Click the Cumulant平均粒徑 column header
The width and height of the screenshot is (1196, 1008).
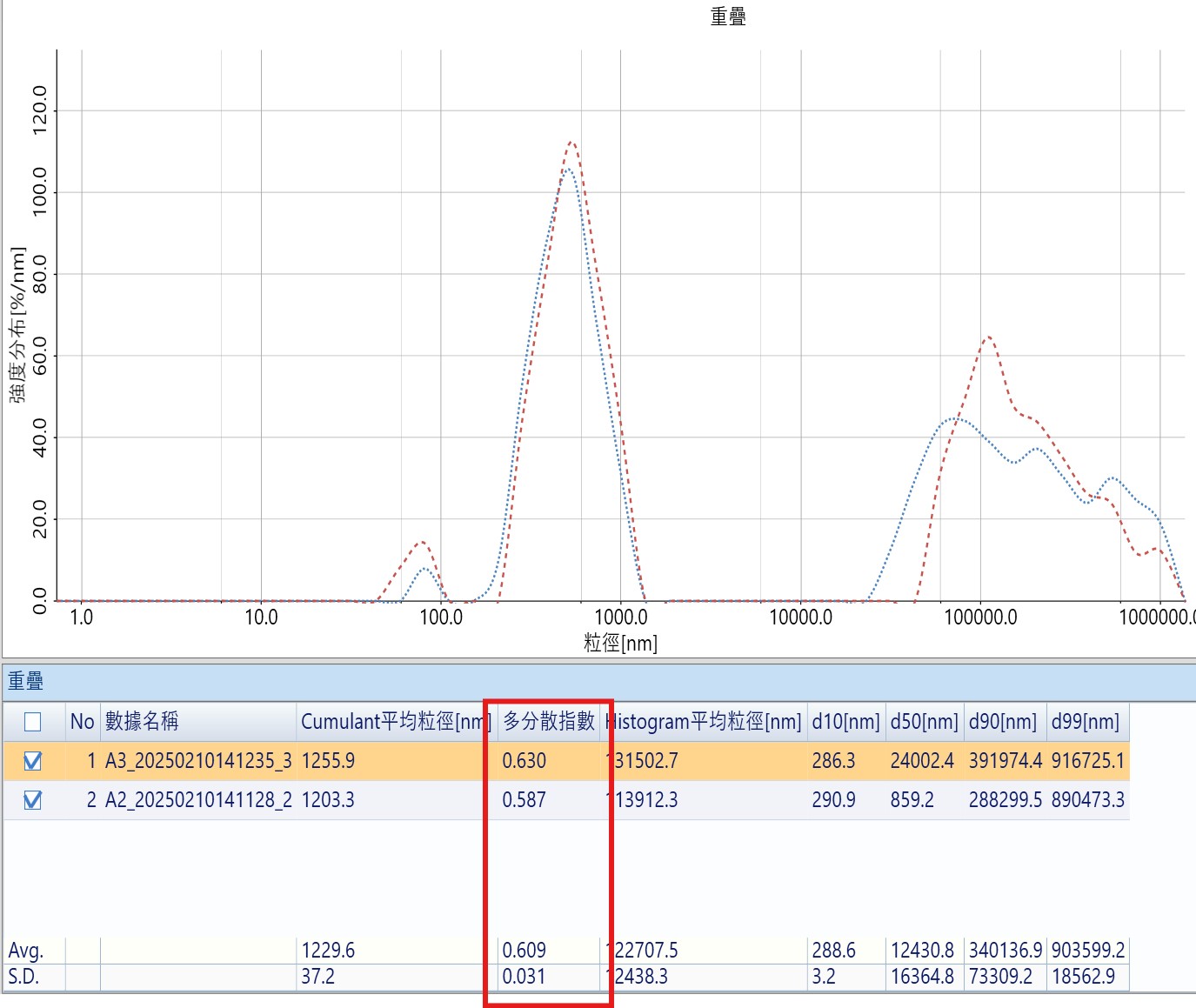(x=391, y=722)
